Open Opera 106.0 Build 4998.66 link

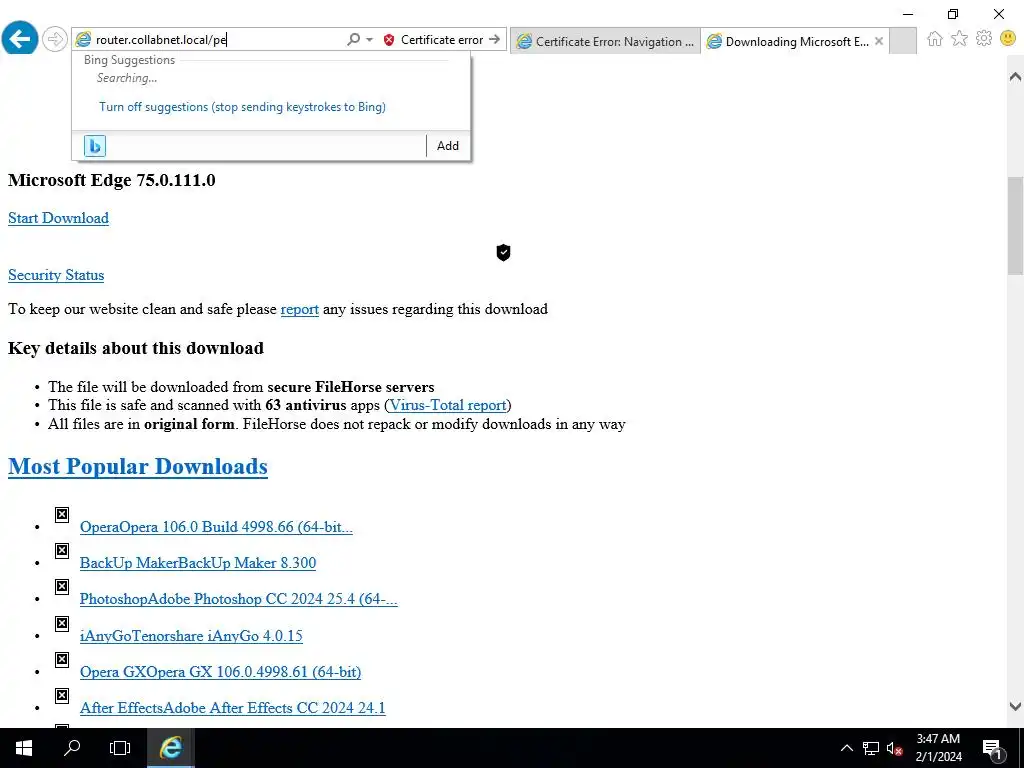(216, 527)
